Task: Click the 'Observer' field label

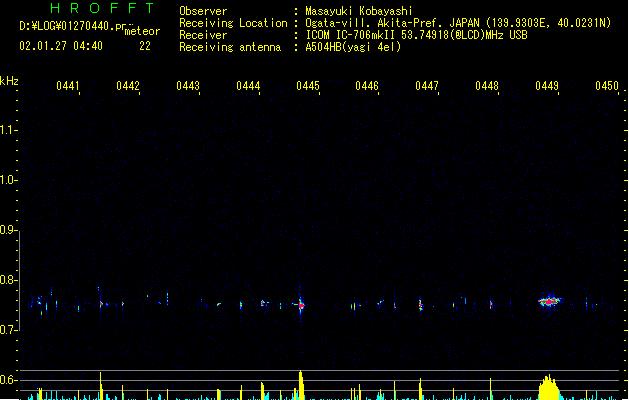Action: [x=203, y=11]
